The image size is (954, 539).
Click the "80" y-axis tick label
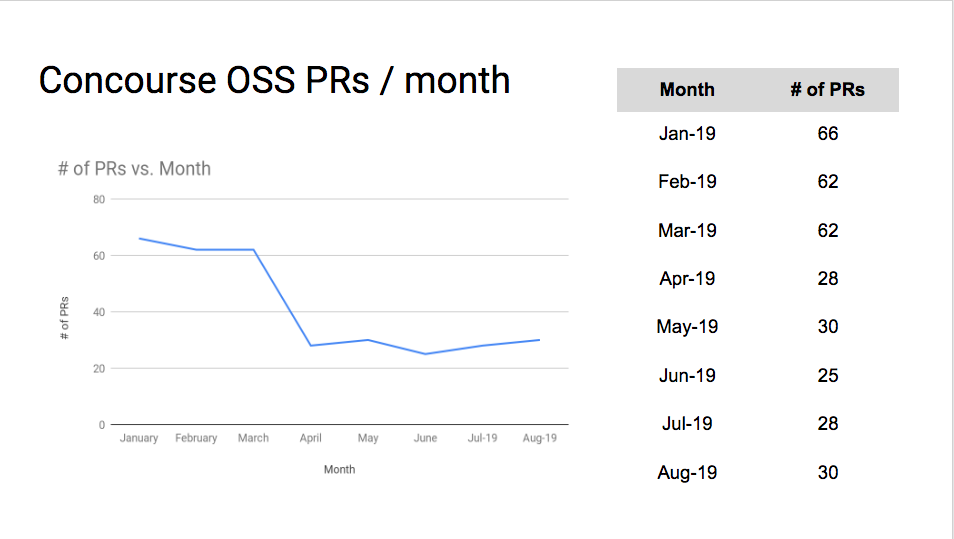(99, 199)
